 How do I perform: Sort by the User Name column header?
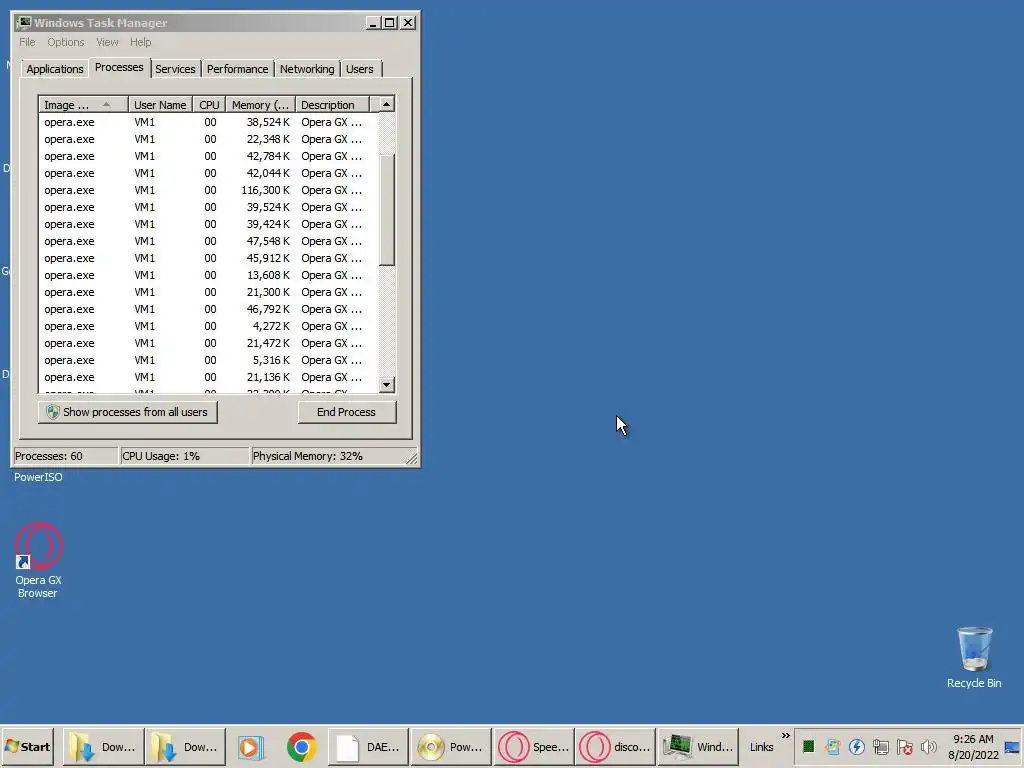[x=160, y=104]
